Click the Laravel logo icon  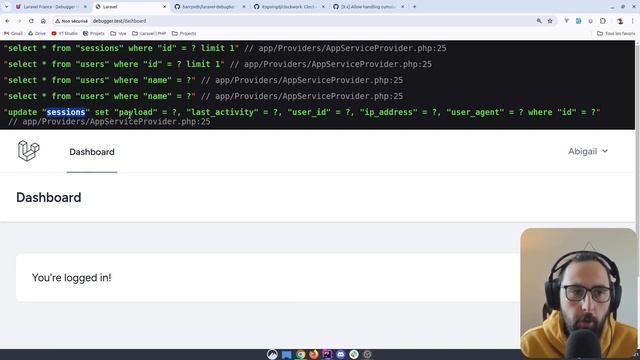click(29, 151)
